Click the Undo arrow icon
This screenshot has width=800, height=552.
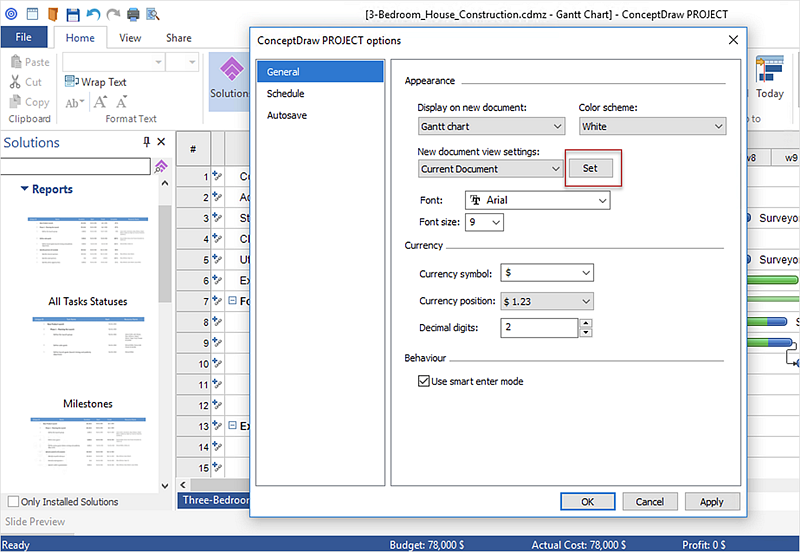pyautogui.click(x=93, y=15)
